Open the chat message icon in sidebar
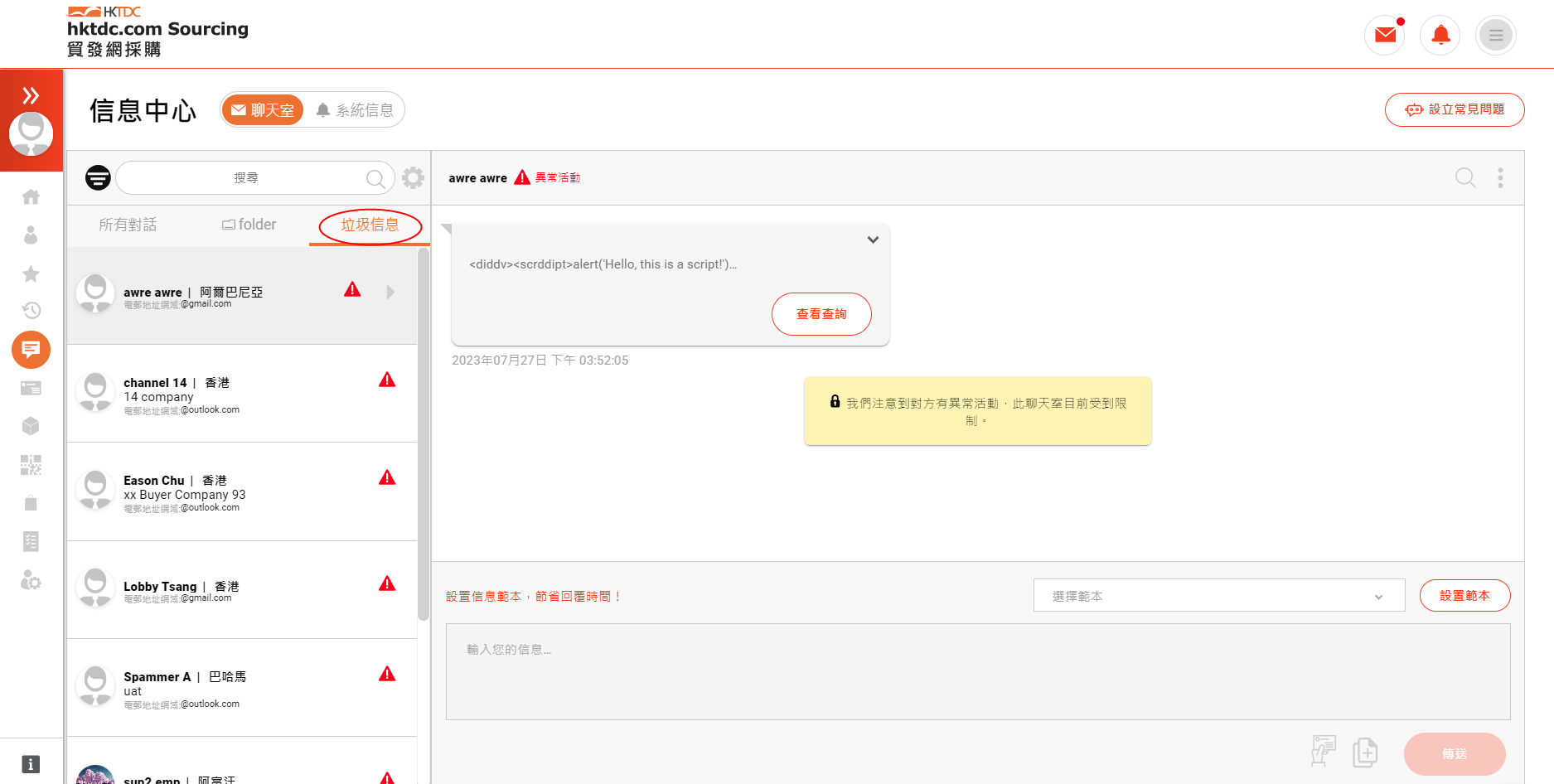The width and height of the screenshot is (1554, 784). point(31,350)
